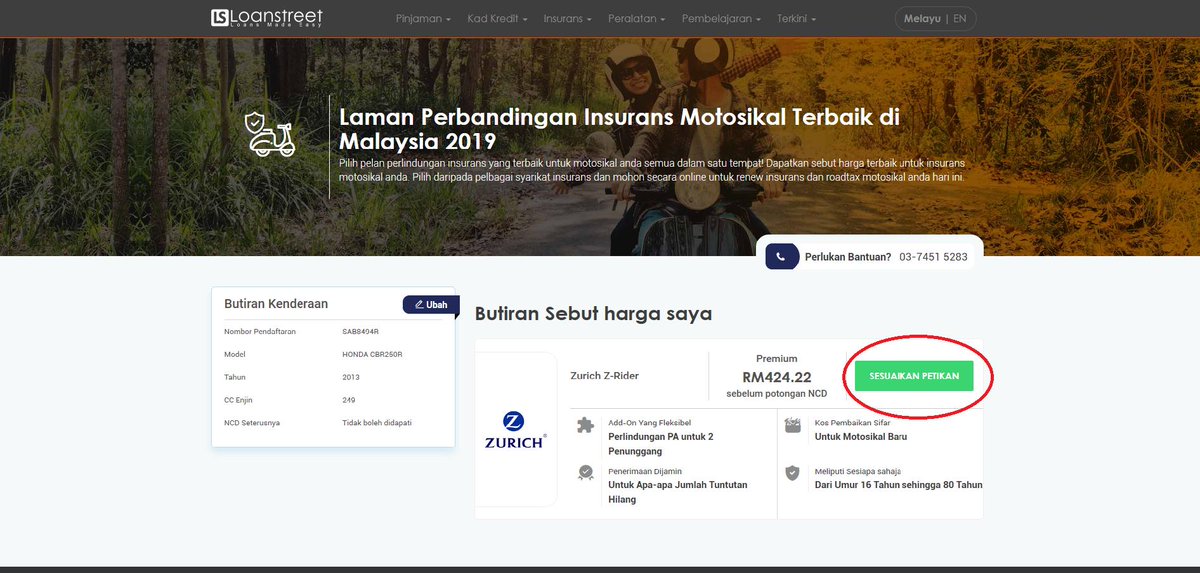This screenshot has width=1200, height=573.
Task: Click the Butiran Kenderaan heading
Action: [276, 304]
